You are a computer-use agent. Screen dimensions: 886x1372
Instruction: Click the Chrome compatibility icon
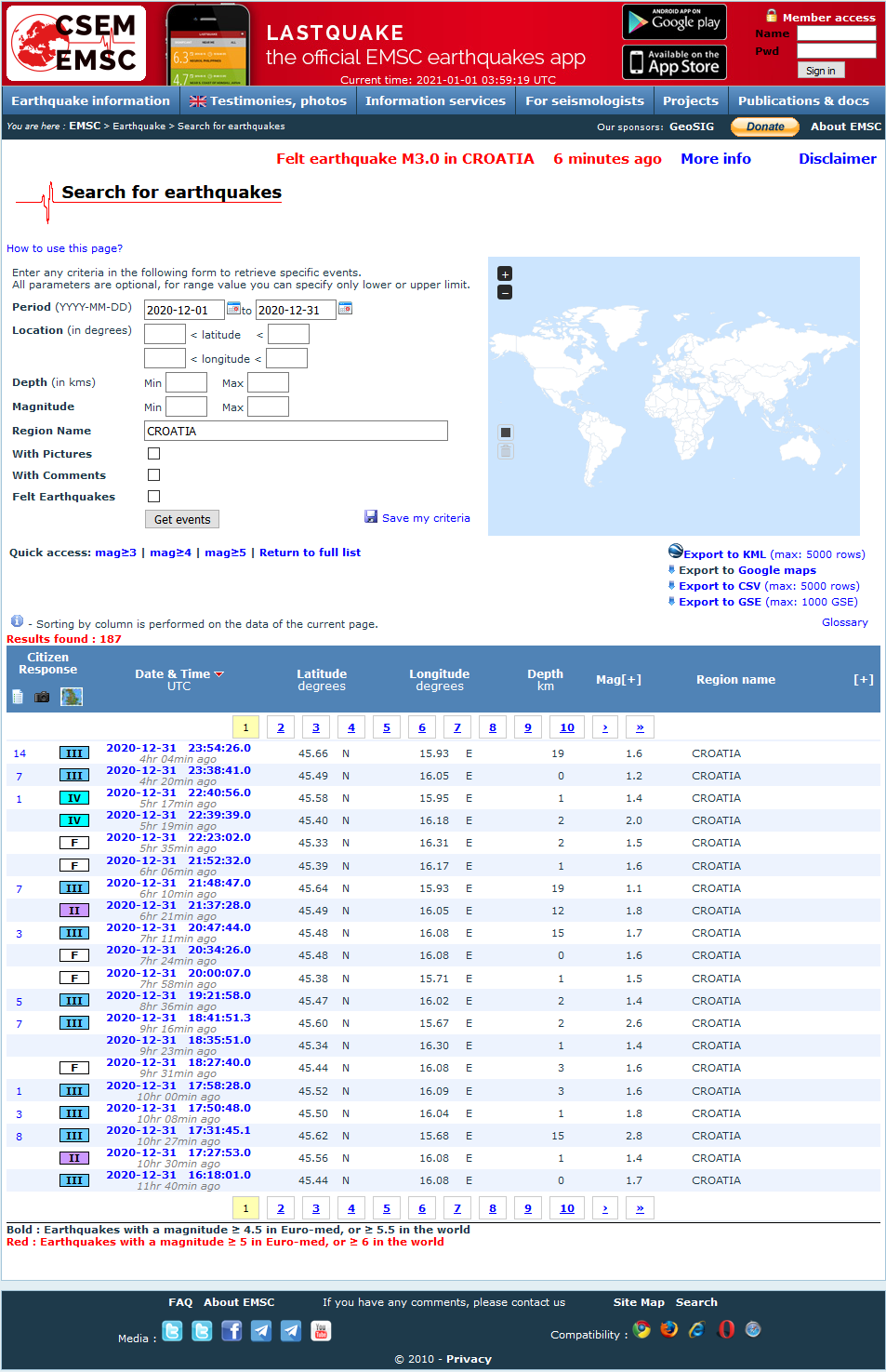tap(641, 1329)
